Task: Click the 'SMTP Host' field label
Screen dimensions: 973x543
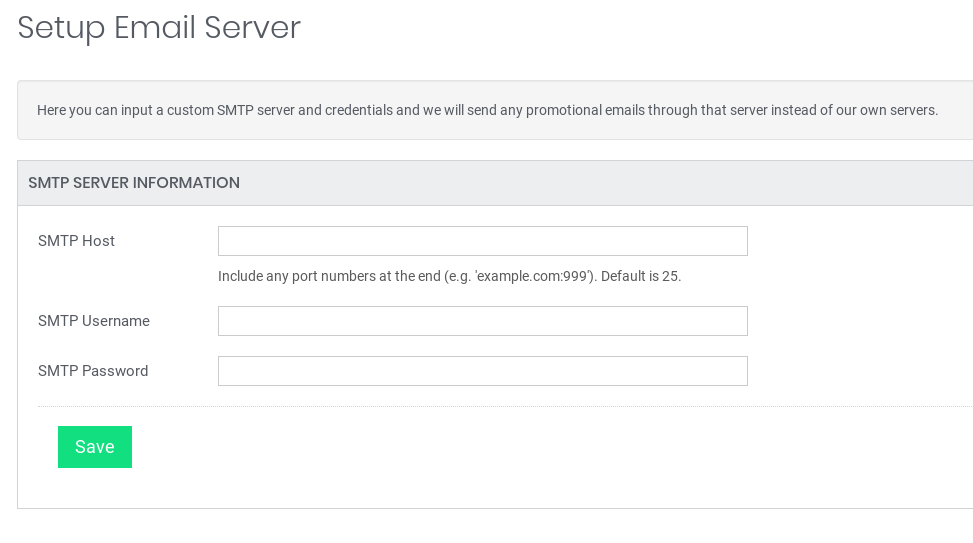Action: [x=76, y=241]
